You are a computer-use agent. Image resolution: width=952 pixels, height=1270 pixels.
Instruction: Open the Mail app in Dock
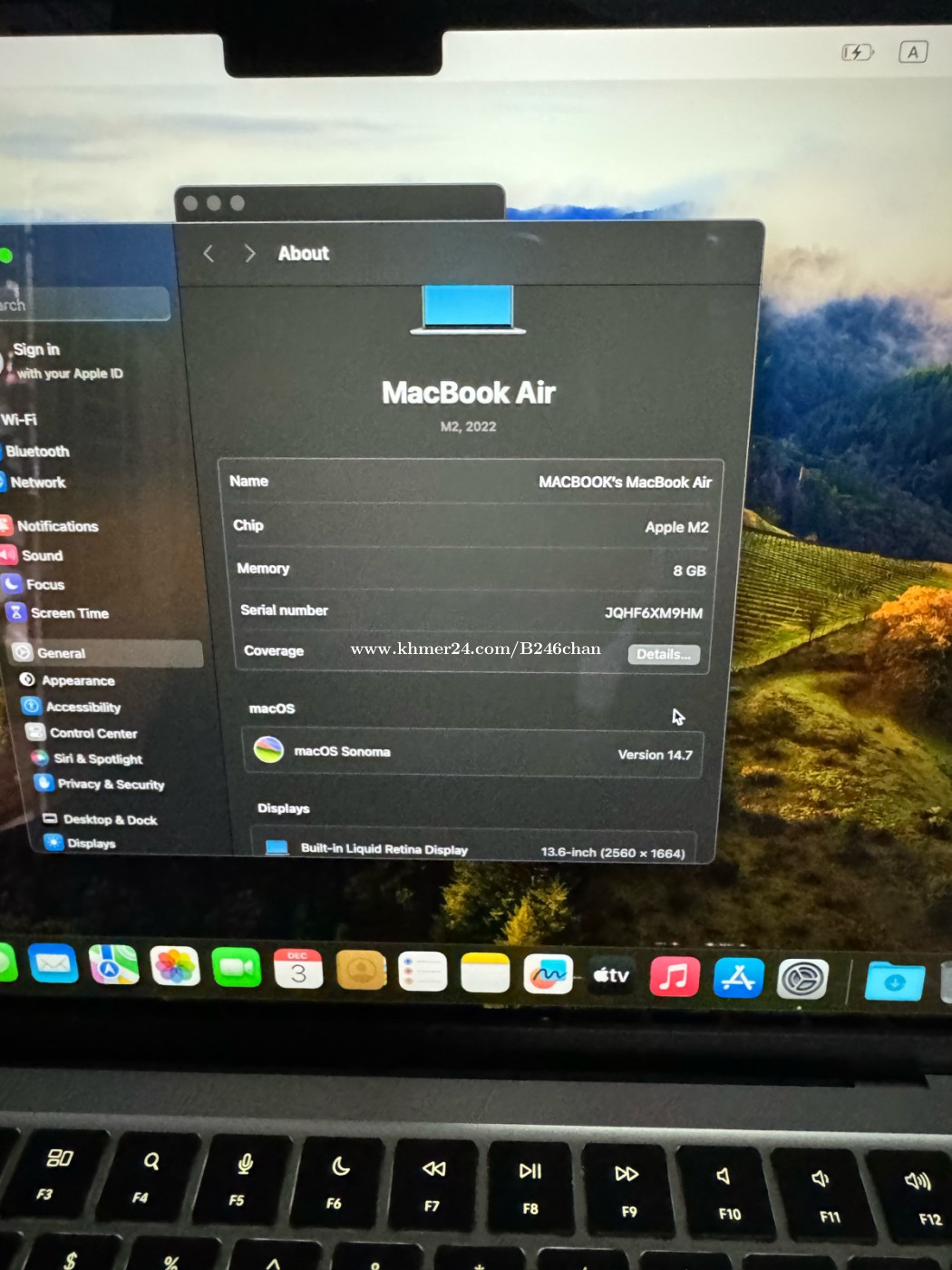click(x=53, y=963)
